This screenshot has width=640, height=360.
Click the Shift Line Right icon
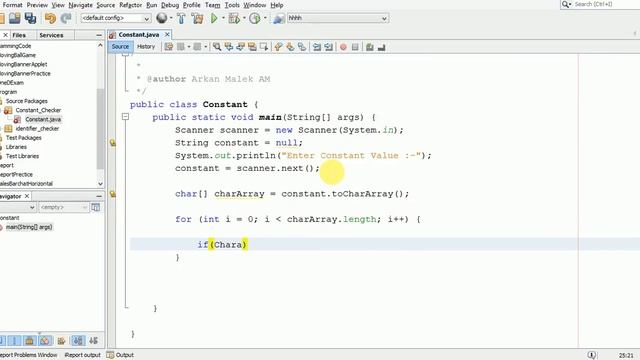(x=329, y=47)
